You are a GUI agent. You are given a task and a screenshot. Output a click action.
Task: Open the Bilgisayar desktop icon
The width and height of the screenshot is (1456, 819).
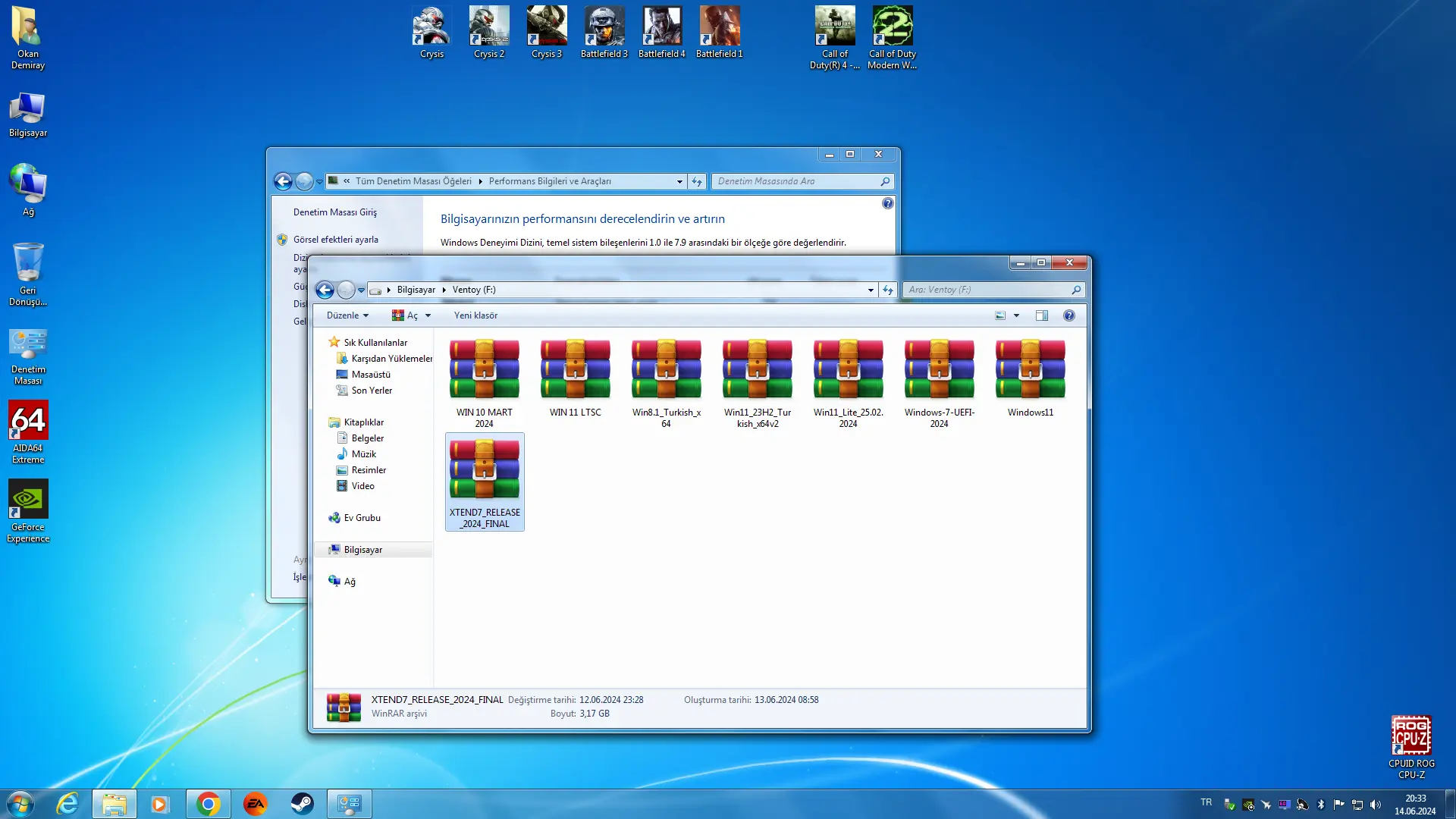pyautogui.click(x=28, y=115)
